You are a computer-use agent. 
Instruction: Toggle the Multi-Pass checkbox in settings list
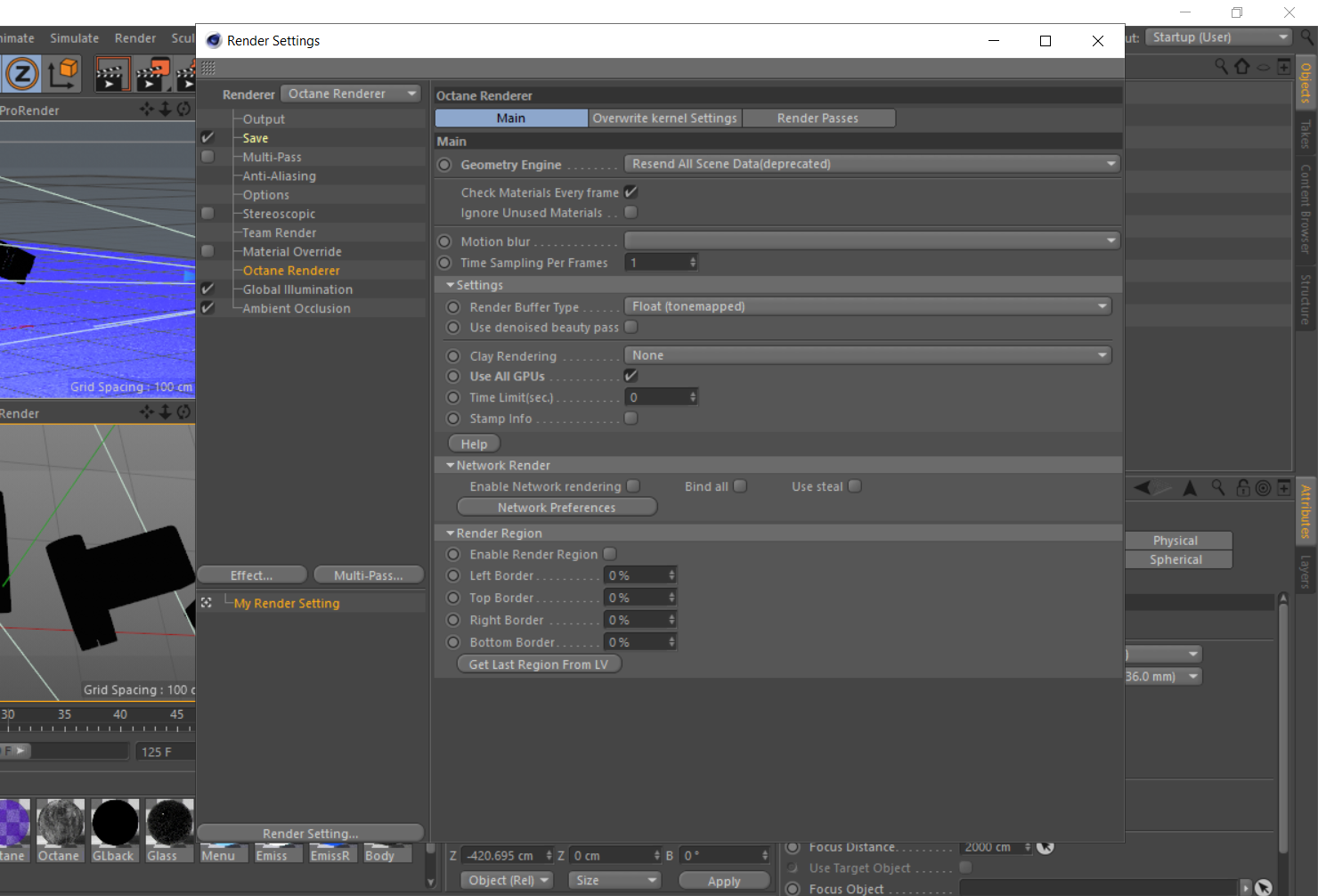tap(207, 157)
